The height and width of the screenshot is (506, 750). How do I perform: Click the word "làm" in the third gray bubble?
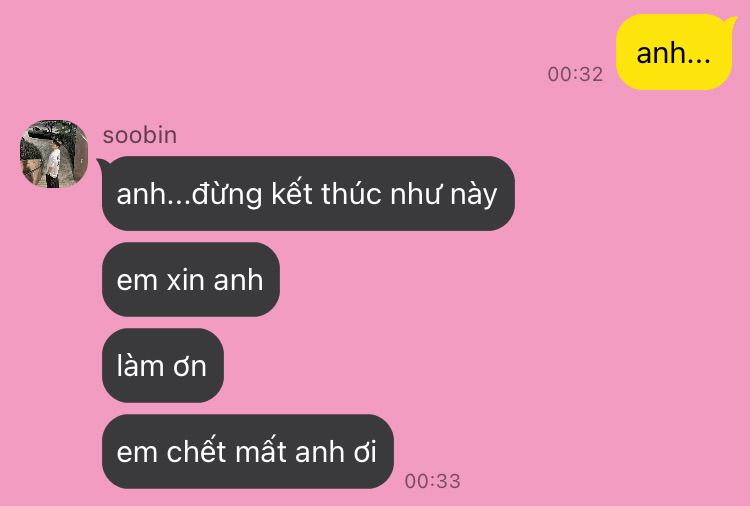[x=139, y=366]
